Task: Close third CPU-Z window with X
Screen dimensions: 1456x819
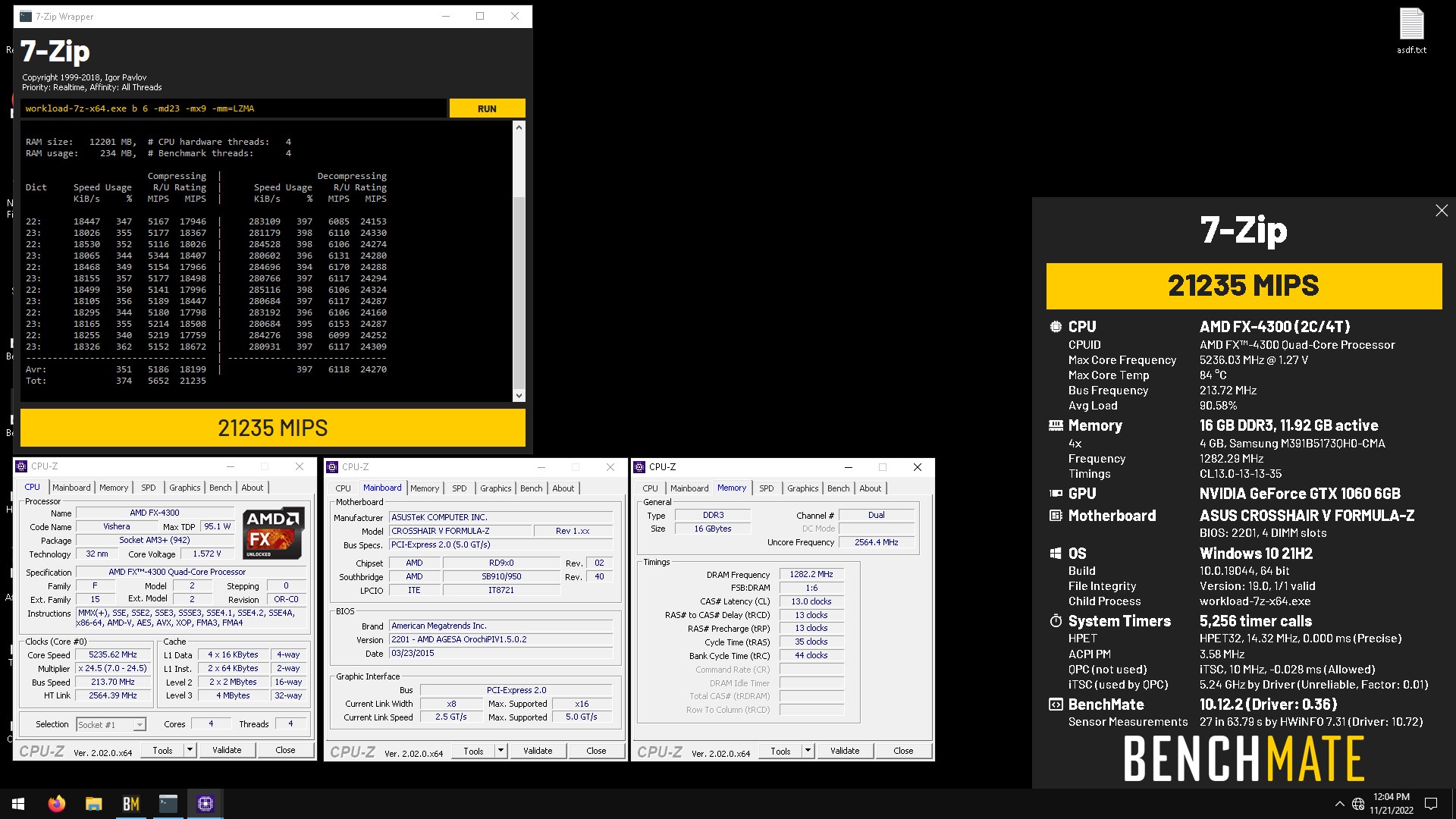Action: [x=918, y=467]
